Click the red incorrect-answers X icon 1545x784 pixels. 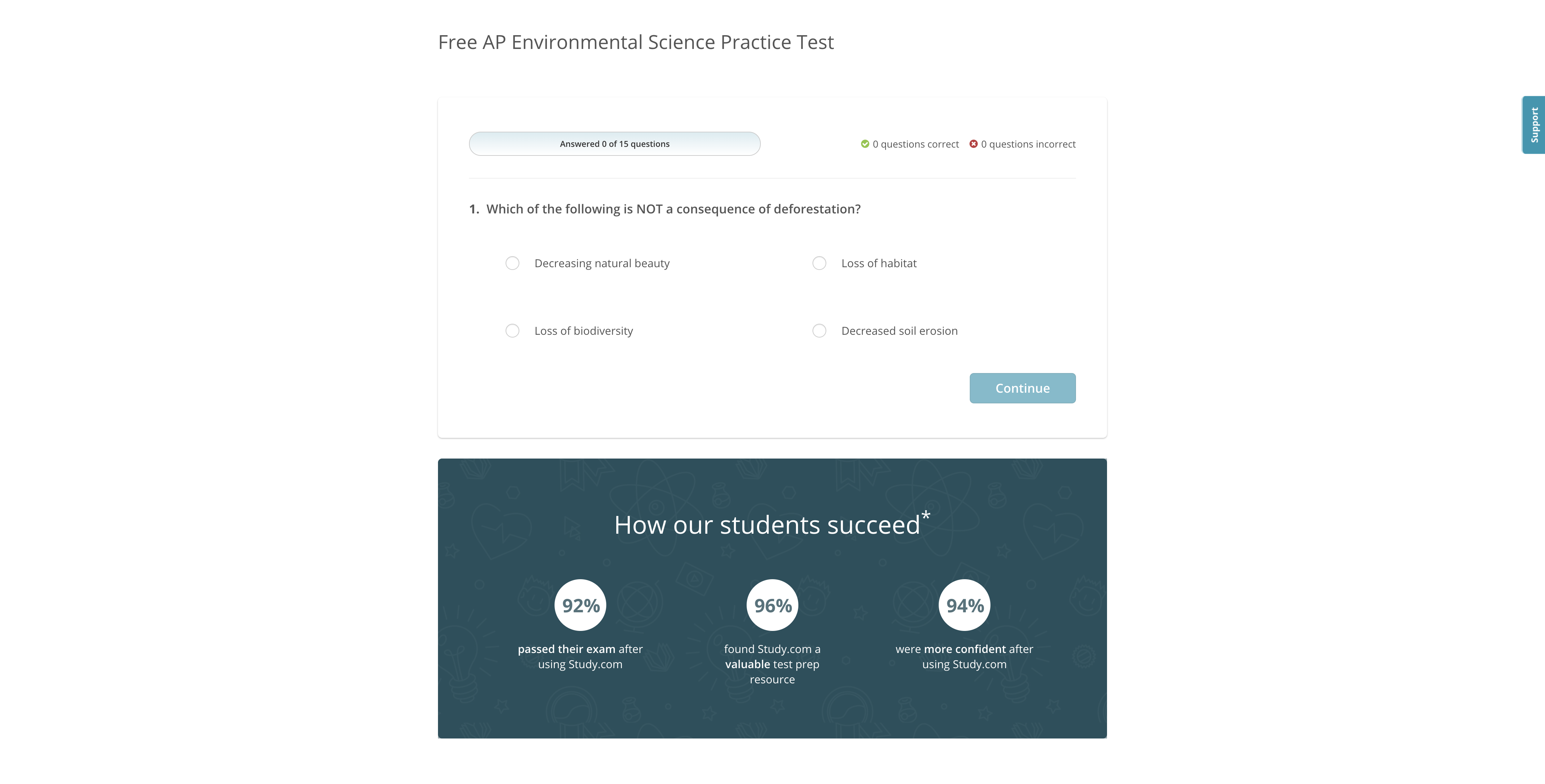click(974, 144)
